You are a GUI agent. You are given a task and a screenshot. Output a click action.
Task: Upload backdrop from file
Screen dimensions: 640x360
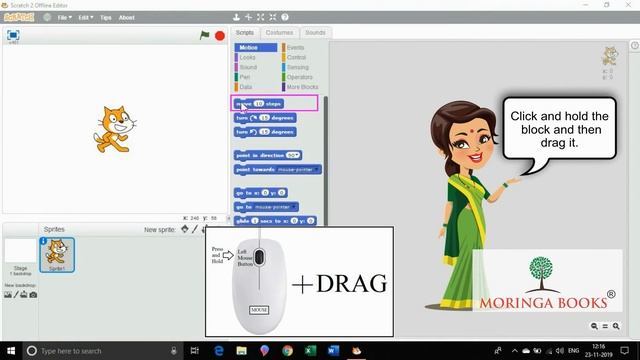[24, 294]
